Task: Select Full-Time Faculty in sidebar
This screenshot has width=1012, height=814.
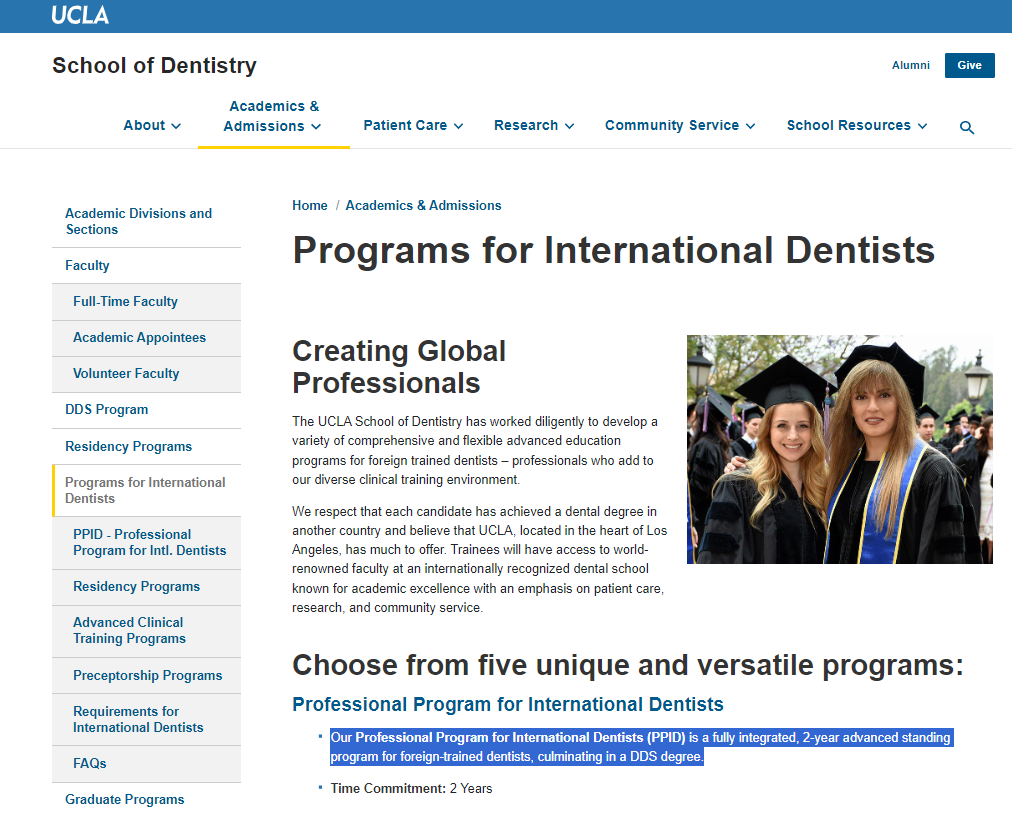Action: tap(125, 301)
